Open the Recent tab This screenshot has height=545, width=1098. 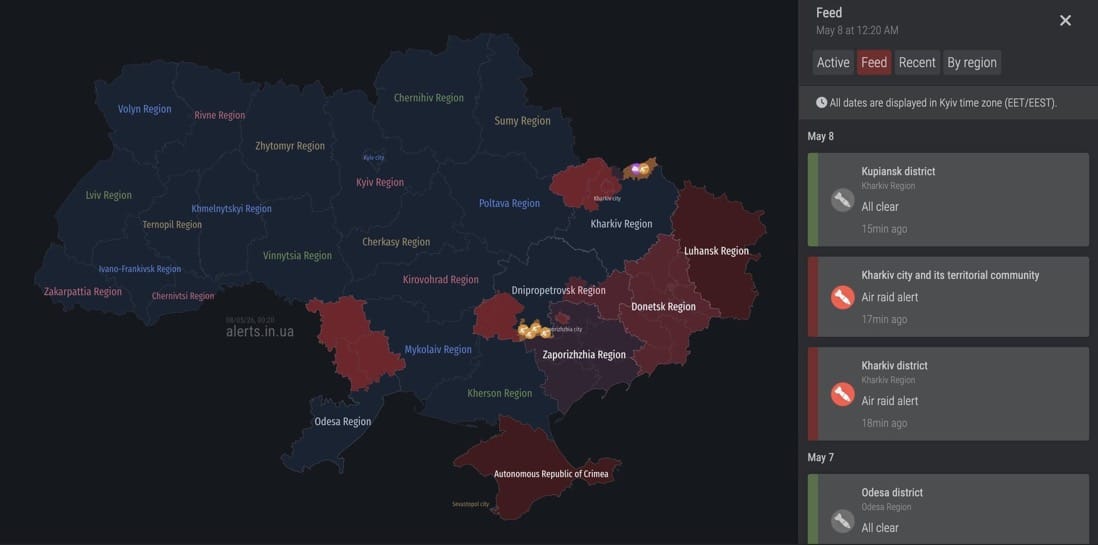coord(917,62)
